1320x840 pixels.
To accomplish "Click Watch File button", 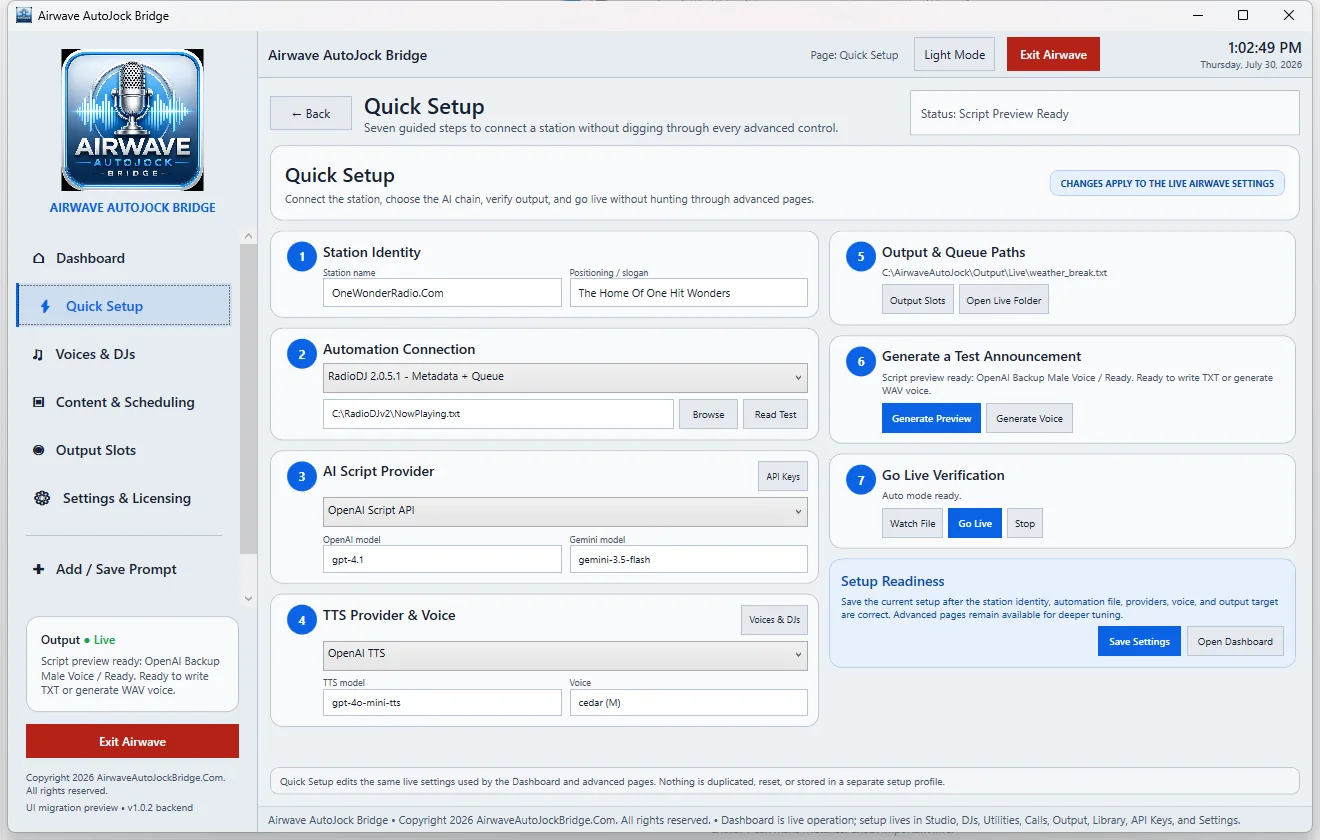I will [913, 523].
